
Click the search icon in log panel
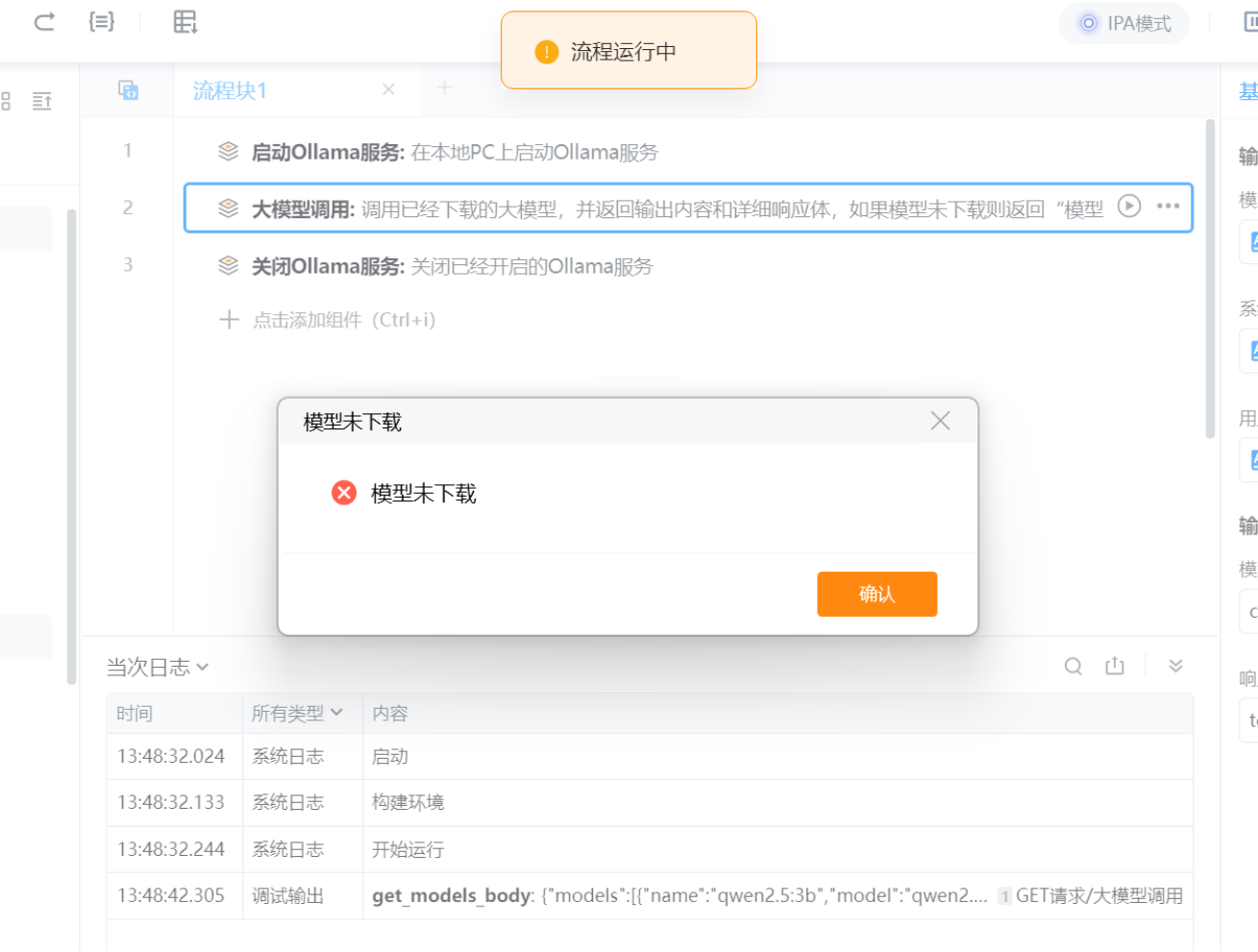tap(1073, 667)
